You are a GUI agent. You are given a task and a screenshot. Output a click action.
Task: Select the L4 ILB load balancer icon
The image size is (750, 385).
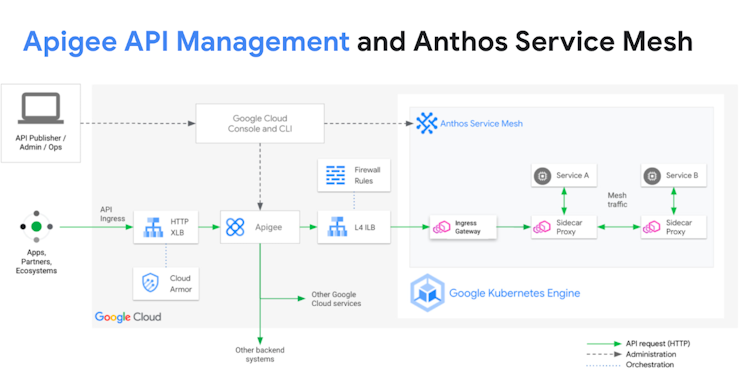tap(337, 227)
